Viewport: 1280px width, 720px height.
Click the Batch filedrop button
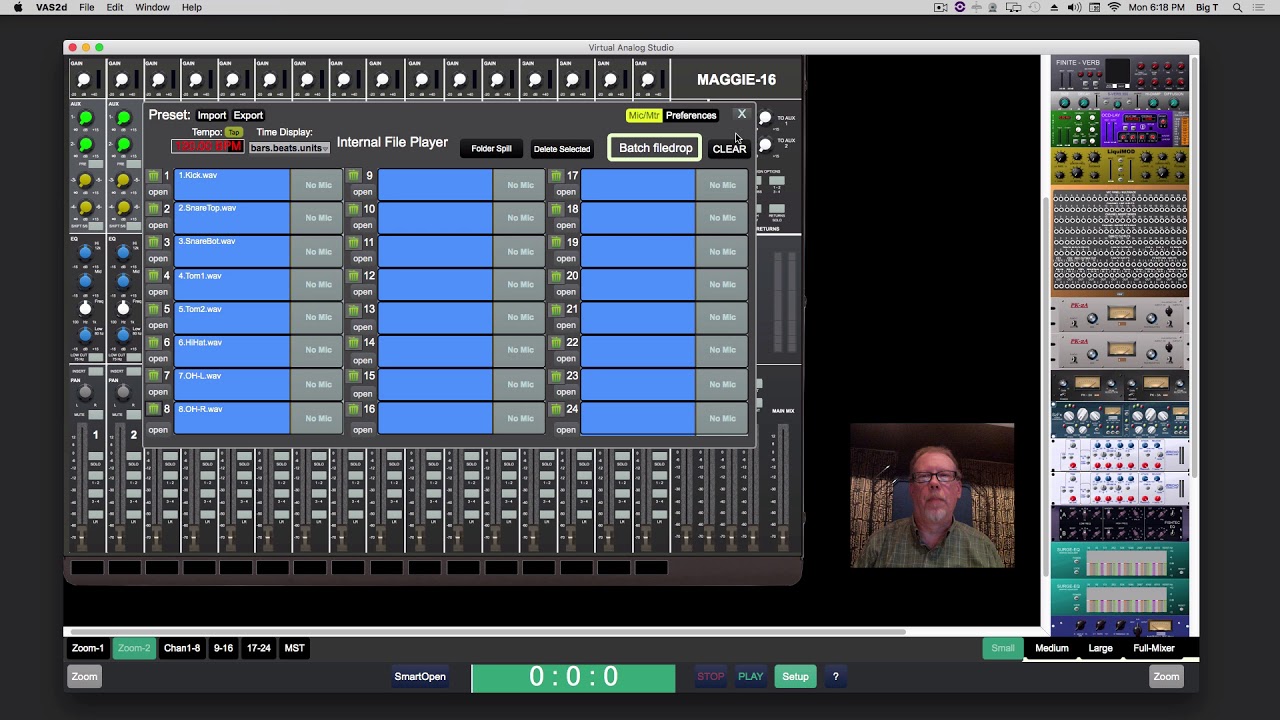pos(655,148)
